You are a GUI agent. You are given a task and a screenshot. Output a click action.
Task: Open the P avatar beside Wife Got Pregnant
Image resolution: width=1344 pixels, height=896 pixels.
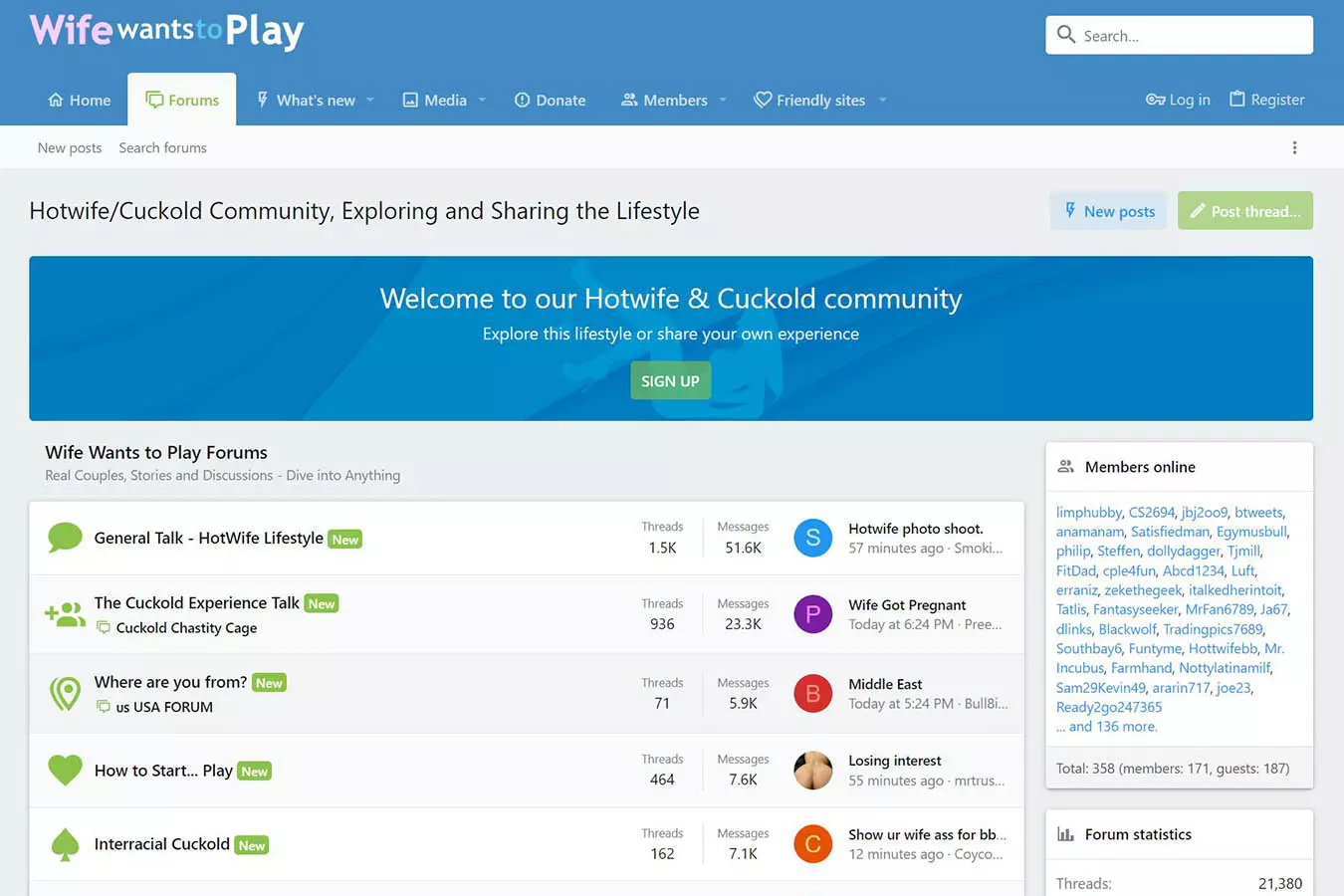[x=812, y=614]
